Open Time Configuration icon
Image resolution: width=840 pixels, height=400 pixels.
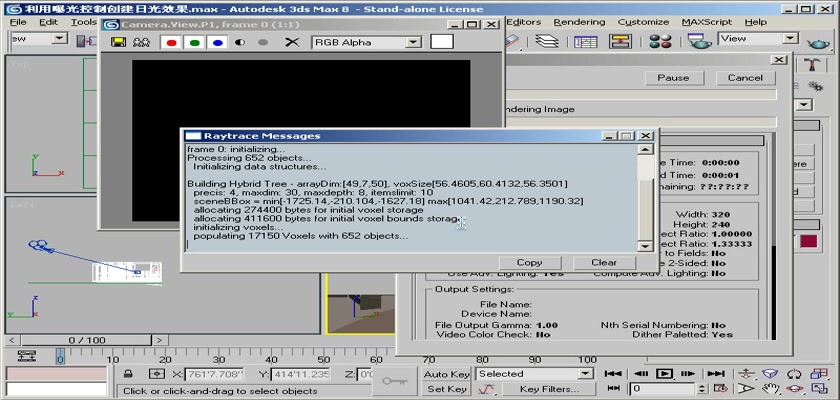click(721, 388)
